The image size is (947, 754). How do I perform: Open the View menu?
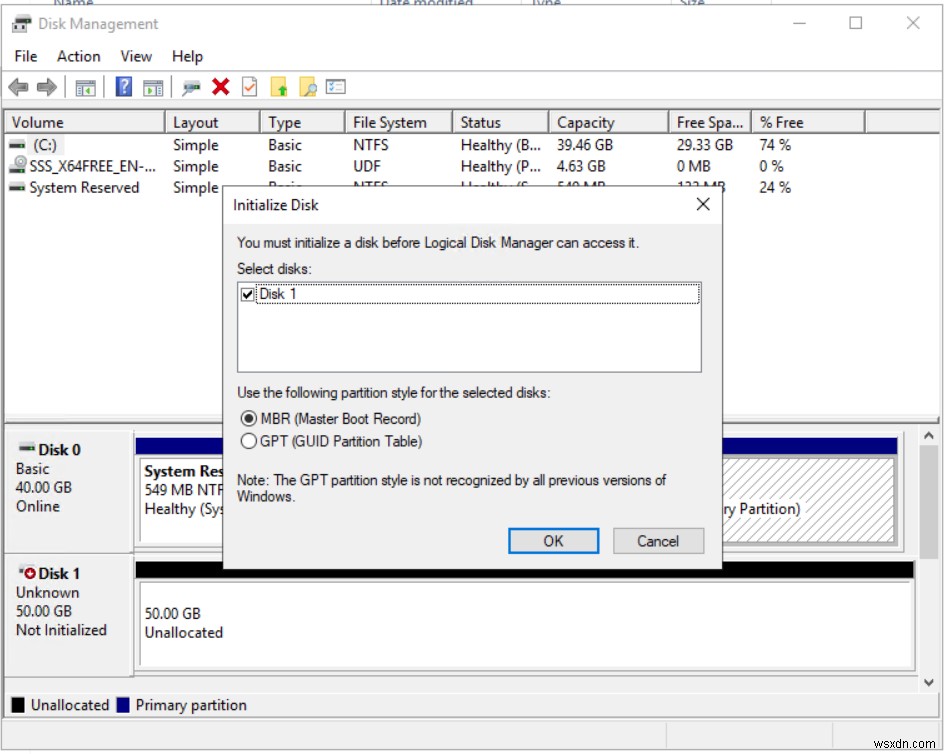pos(136,56)
